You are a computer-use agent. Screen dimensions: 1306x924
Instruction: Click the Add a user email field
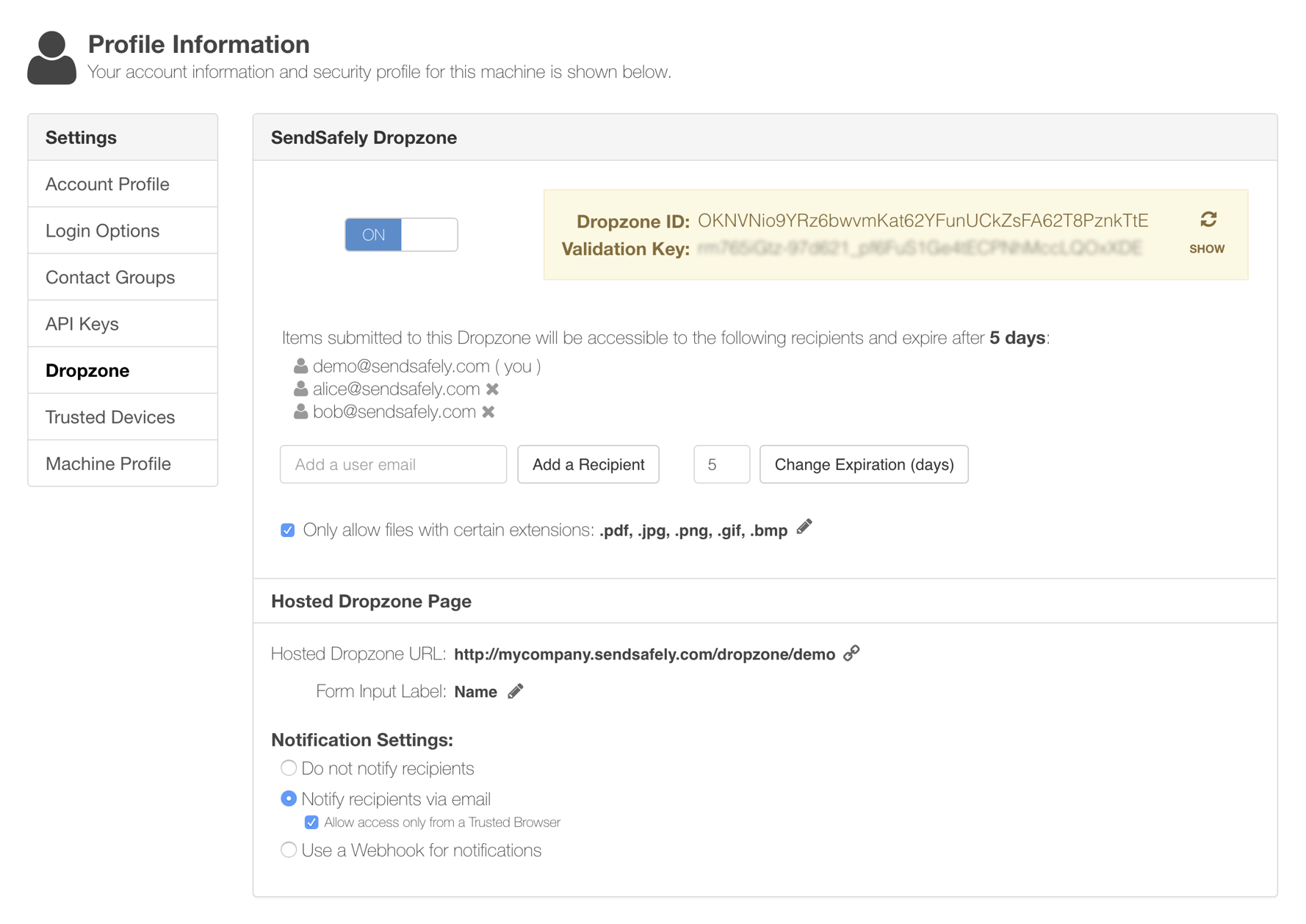pos(393,464)
